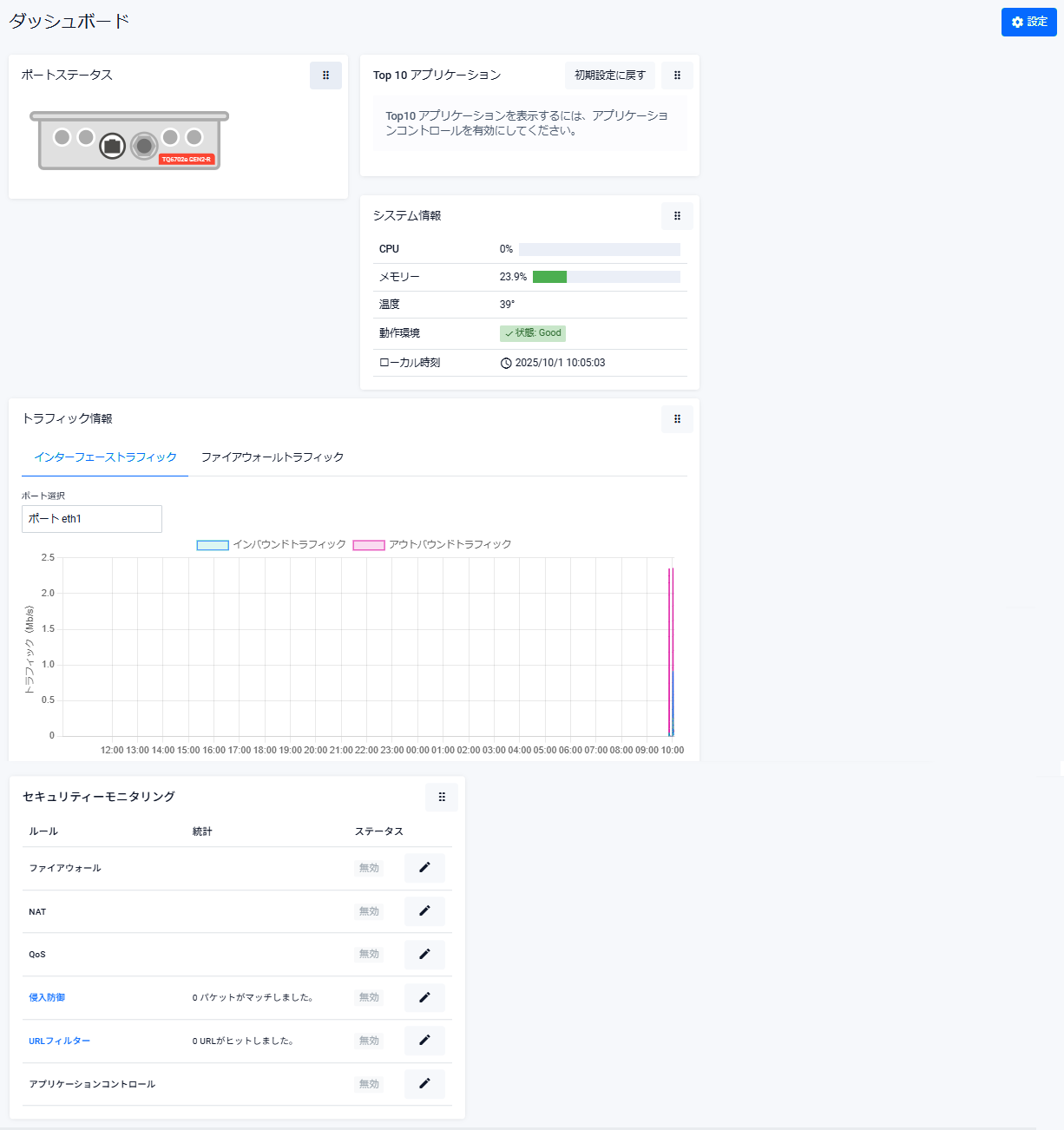Edit アプリケーションコントロール with pencil icon
Image resolution: width=1064 pixels, height=1130 pixels.
(x=424, y=1084)
